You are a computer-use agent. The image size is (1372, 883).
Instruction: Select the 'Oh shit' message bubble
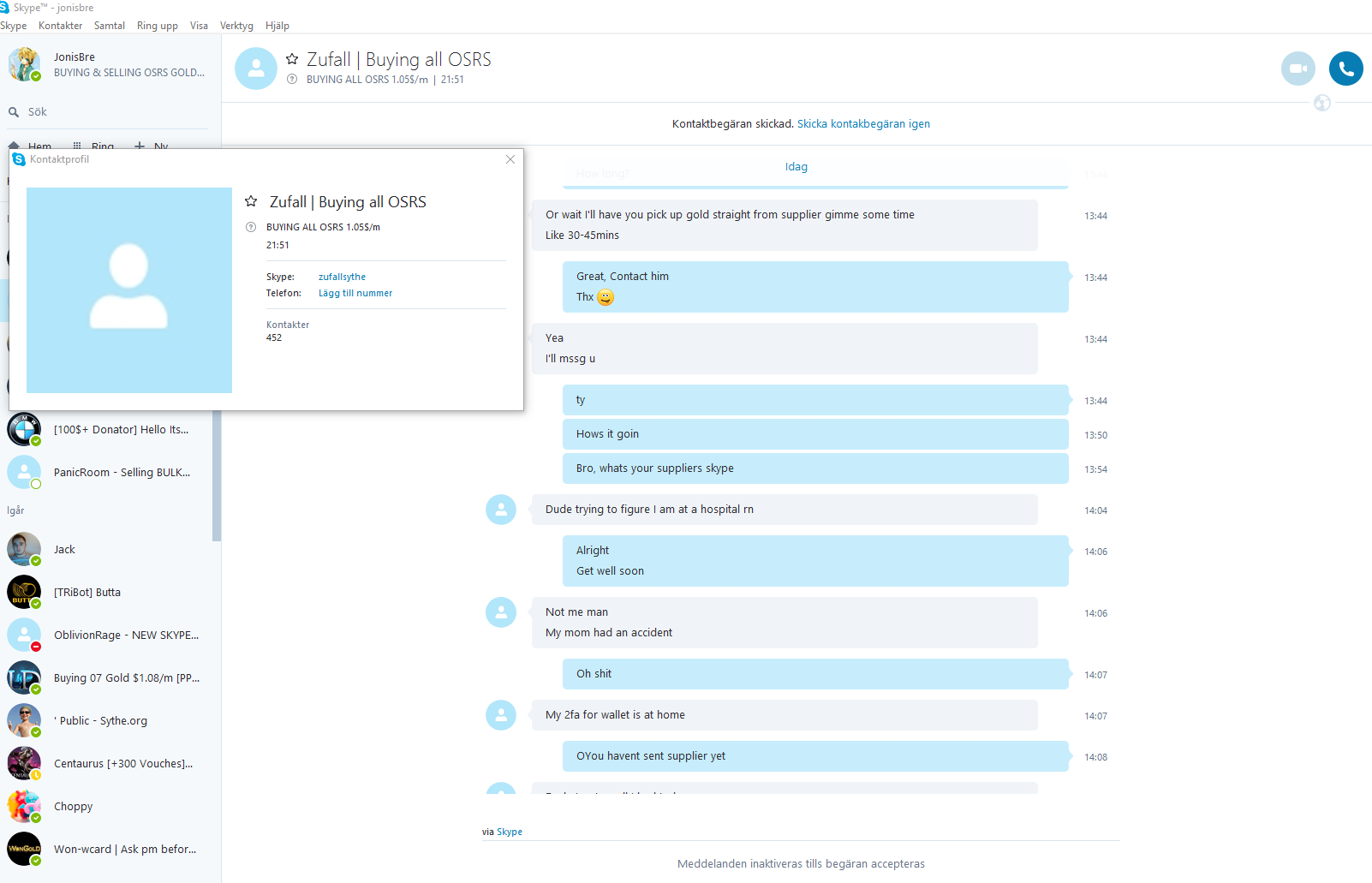point(815,674)
